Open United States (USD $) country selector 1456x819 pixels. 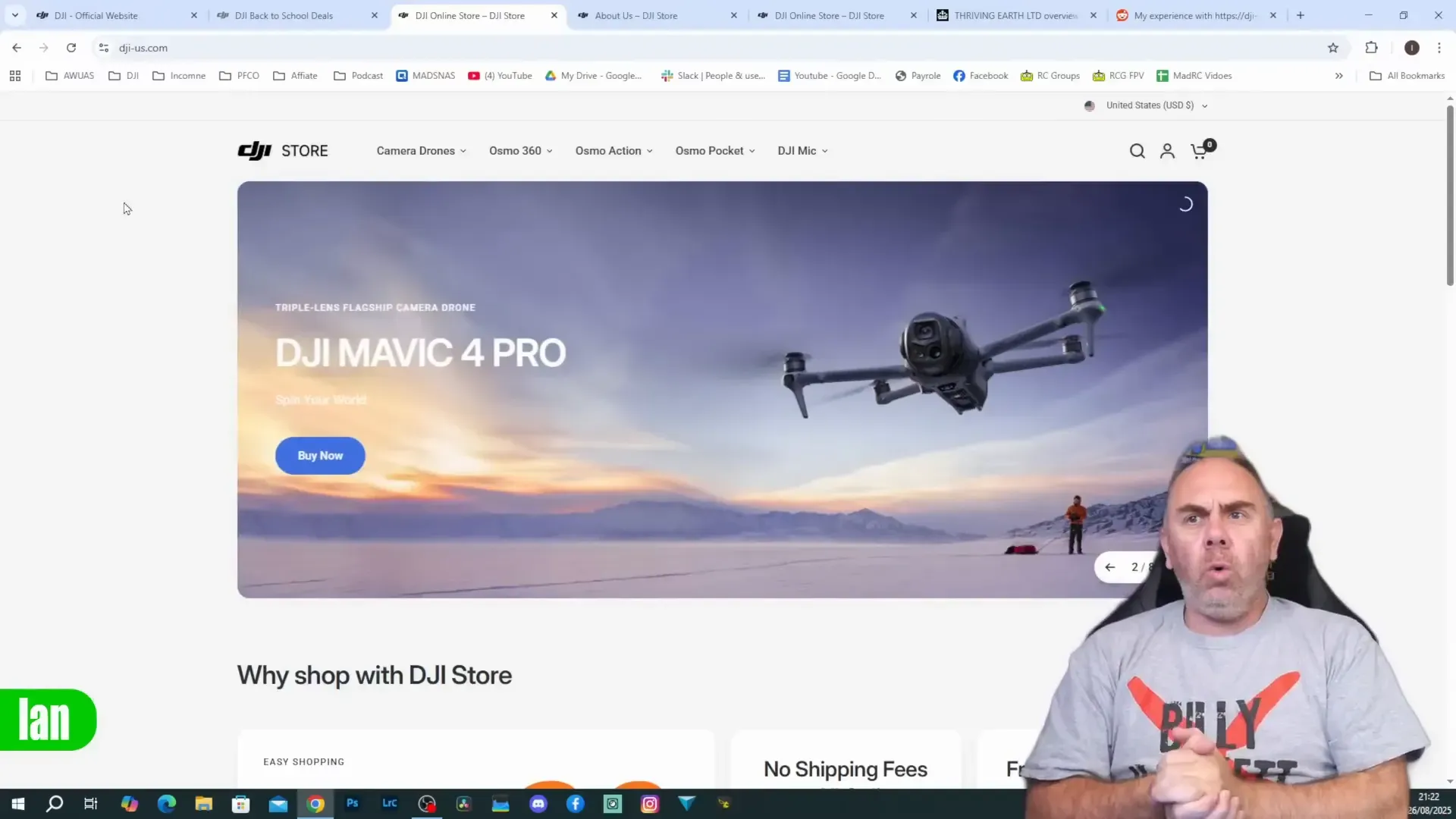1146,105
